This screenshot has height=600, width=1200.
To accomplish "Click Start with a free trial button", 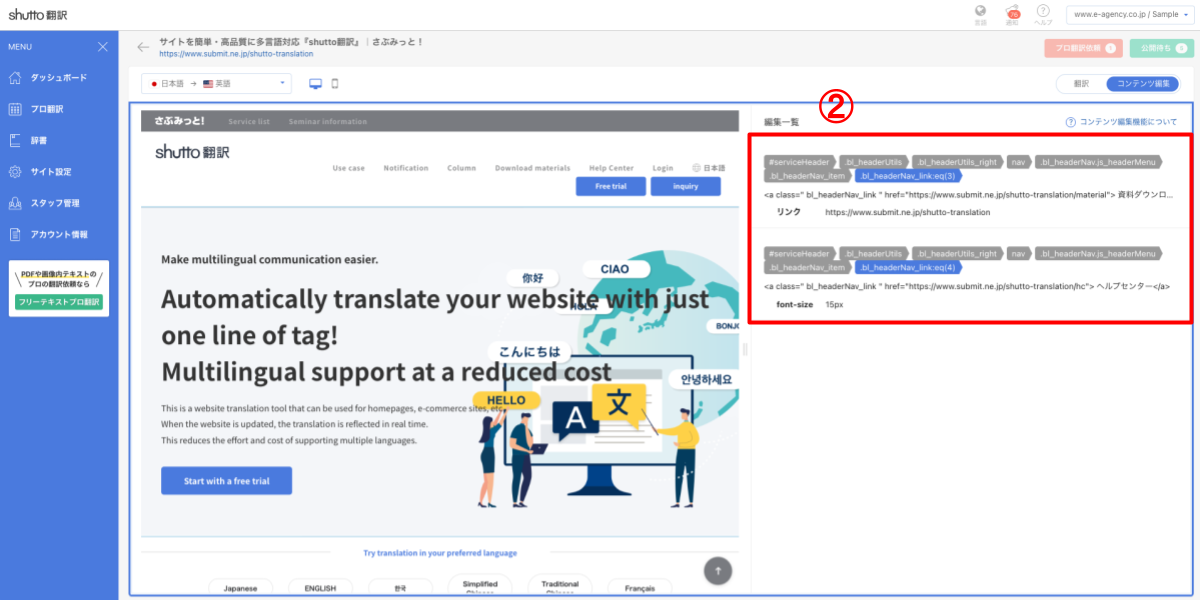I will pos(227,481).
